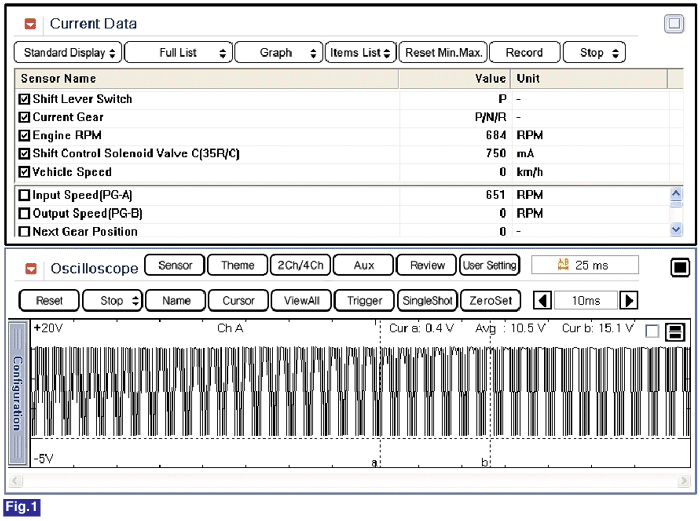Click the SingleShot button
700x521 pixels.
click(427, 300)
